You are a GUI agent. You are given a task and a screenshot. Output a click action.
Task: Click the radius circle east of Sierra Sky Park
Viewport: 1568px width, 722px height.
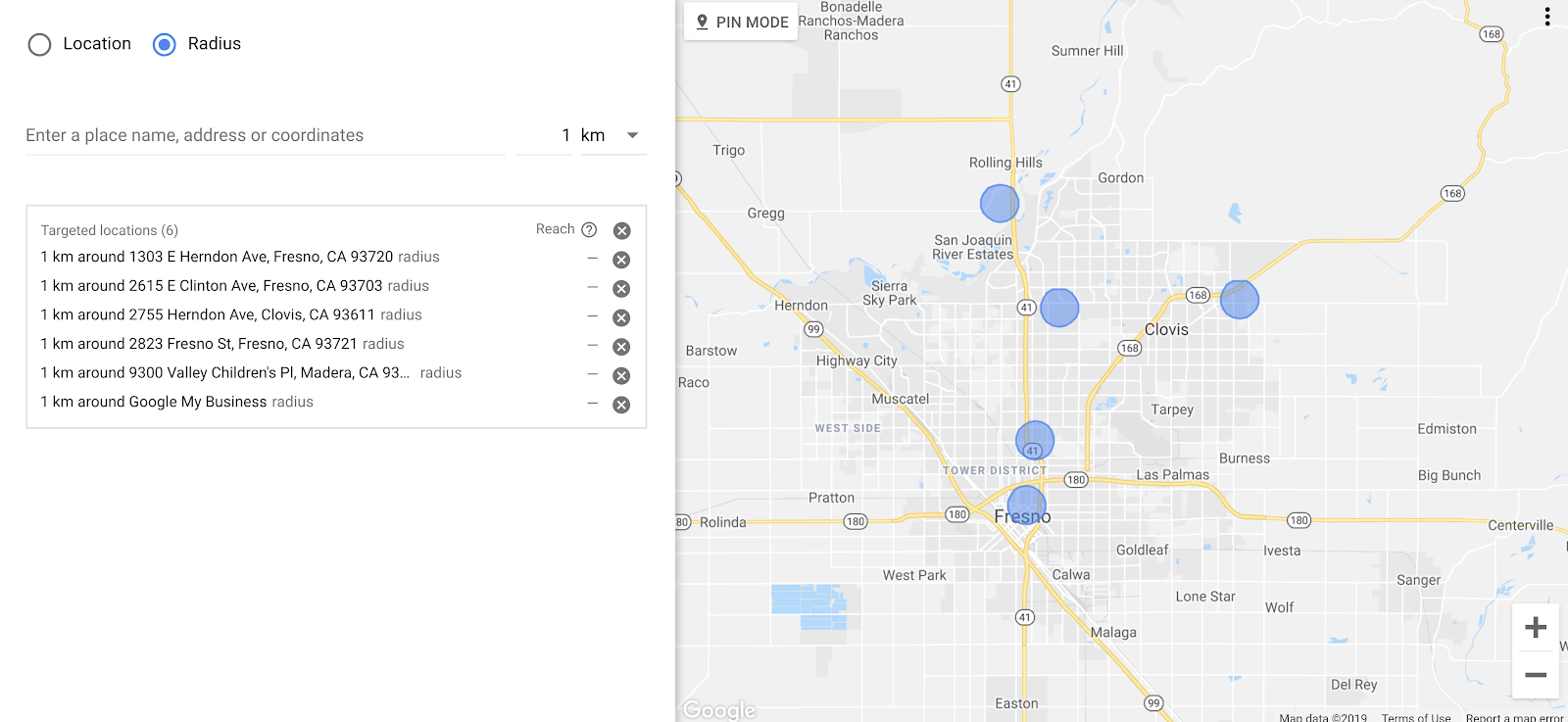1059,308
